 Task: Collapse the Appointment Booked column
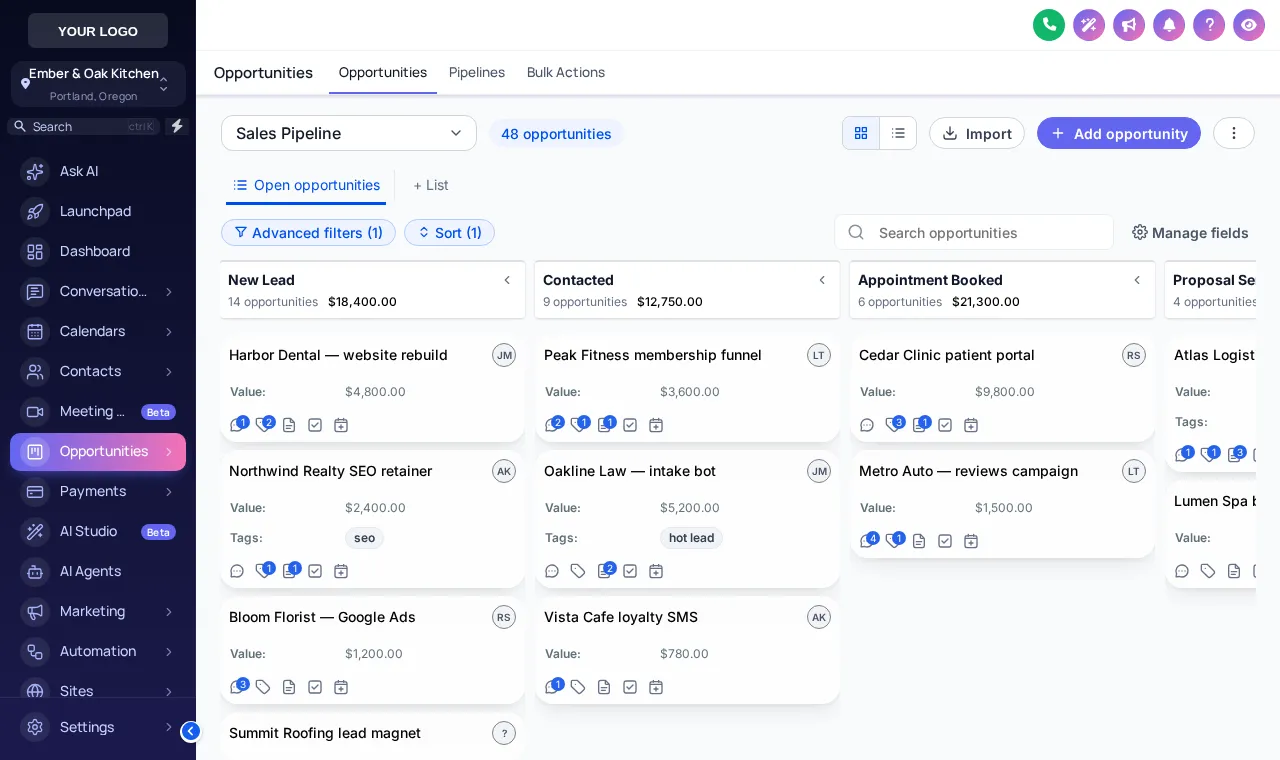click(x=1137, y=280)
